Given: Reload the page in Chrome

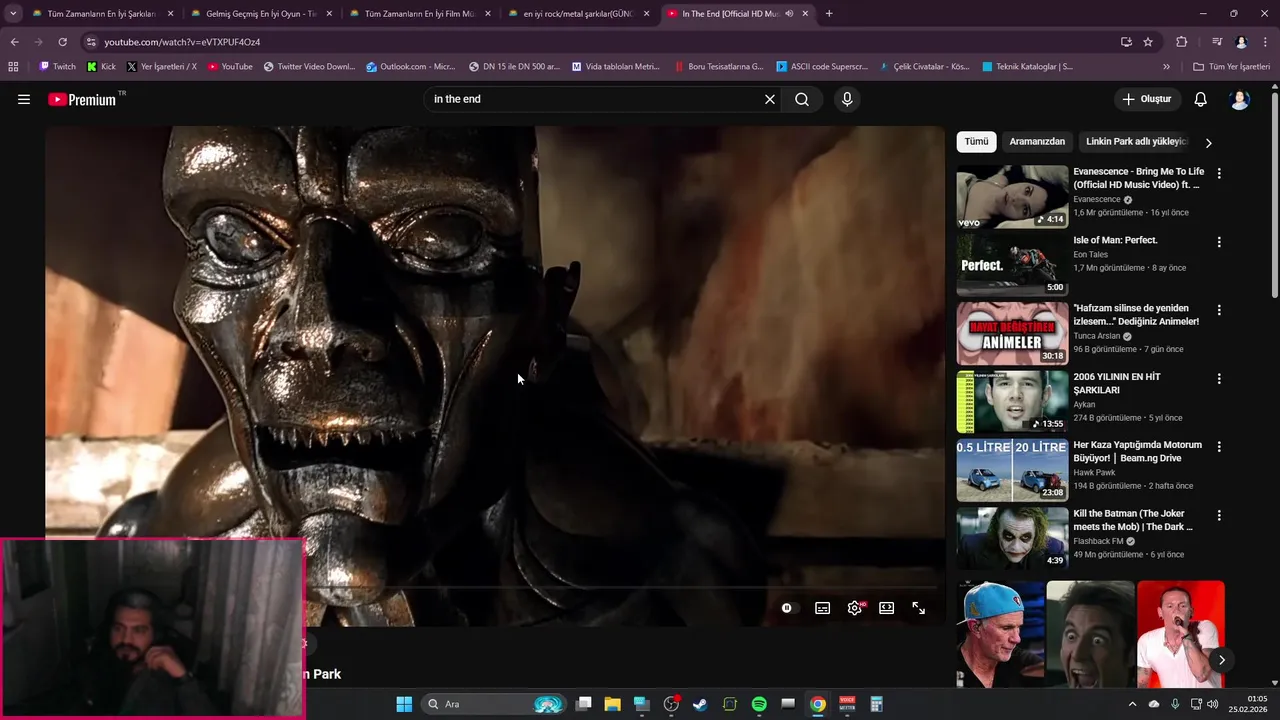Looking at the screenshot, I should click(x=62, y=42).
